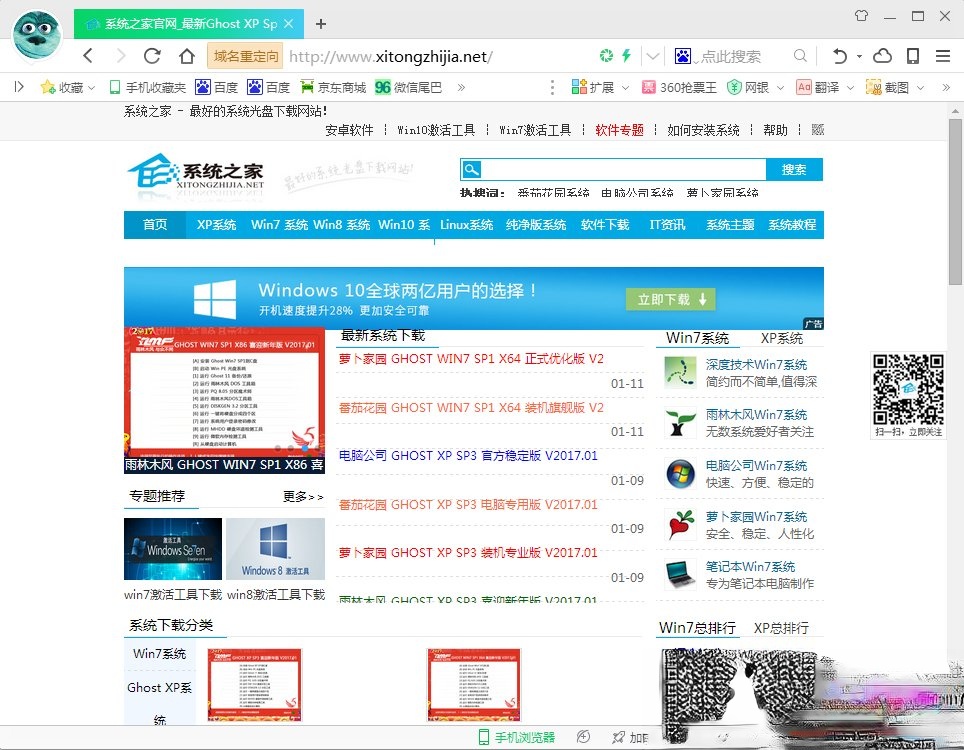Open the Linux系统 navigation tab
The image size is (964, 750).
(x=467, y=224)
